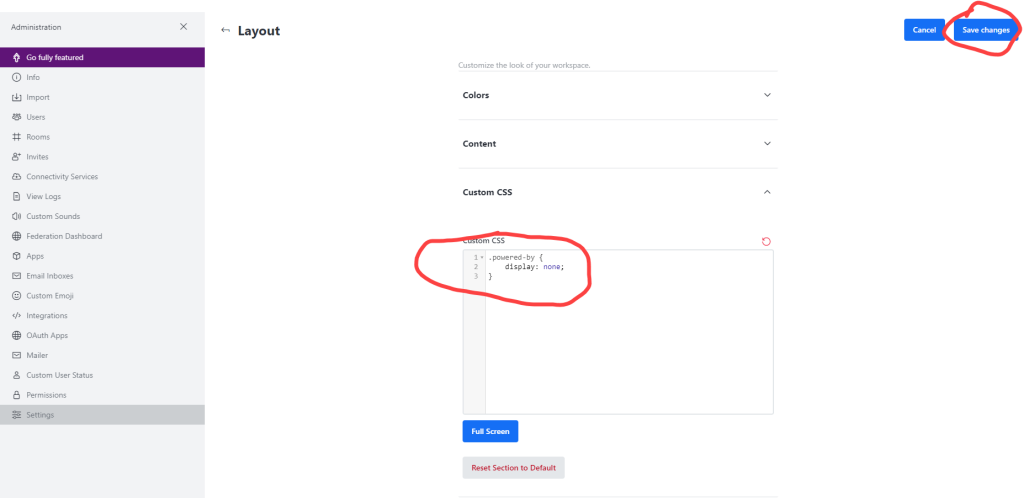This screenshot has width=1024, height=498.
Task: Select Settings in the Administration menu
Action: pyautogui.click(x=40, y=415)
